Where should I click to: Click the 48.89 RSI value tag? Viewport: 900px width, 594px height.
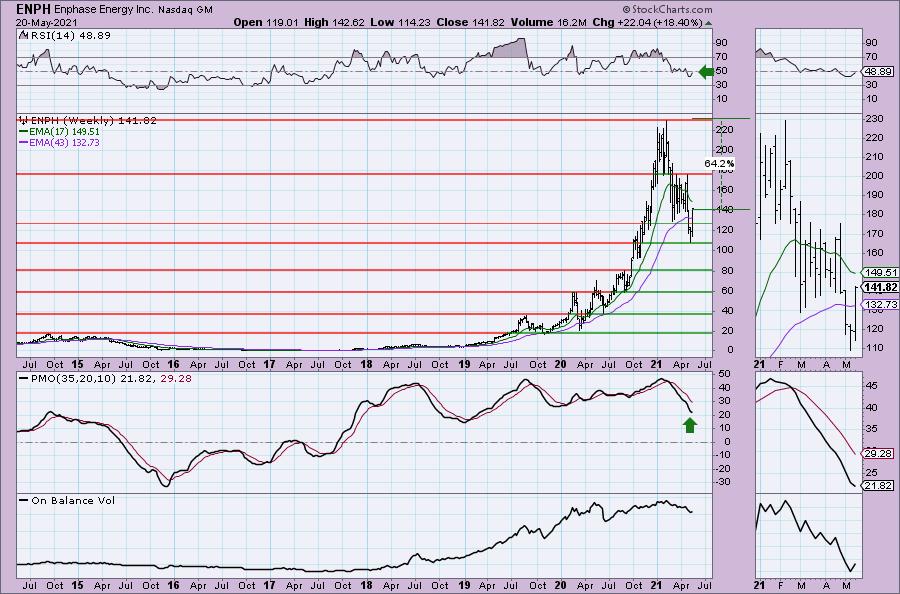tap(878, 72)
